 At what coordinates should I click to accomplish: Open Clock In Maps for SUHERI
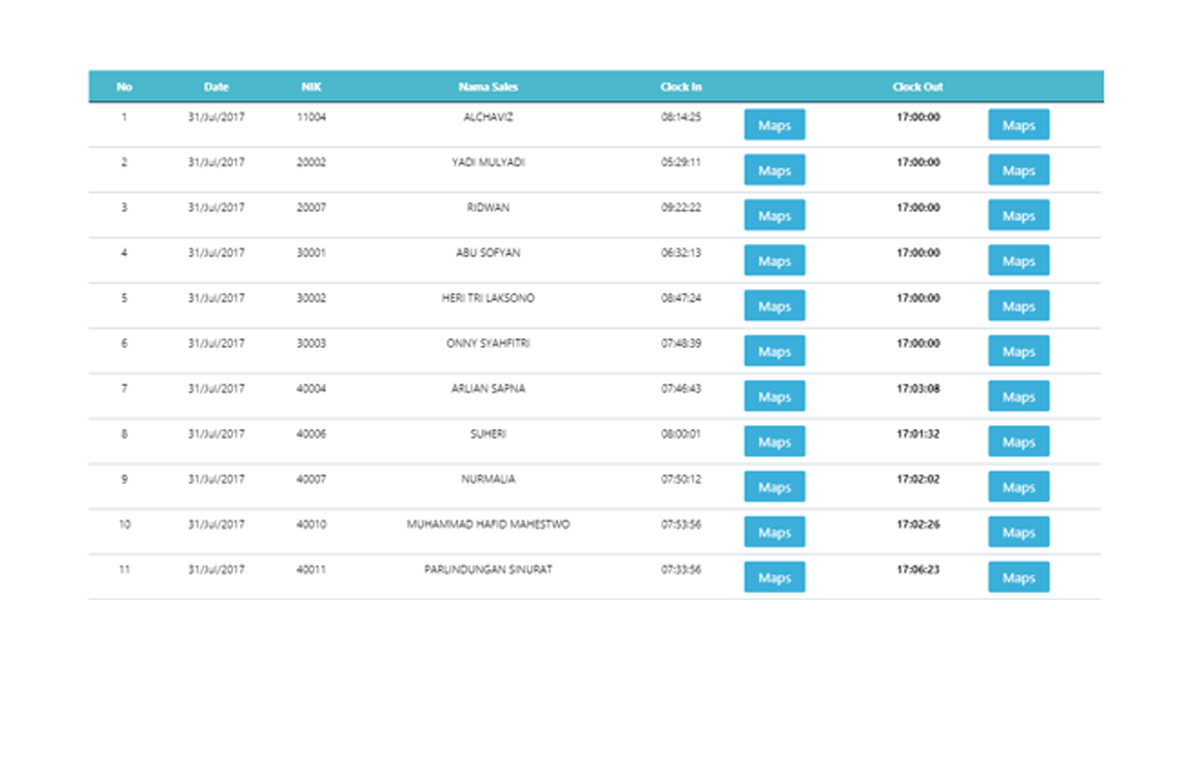click(774, 442)
